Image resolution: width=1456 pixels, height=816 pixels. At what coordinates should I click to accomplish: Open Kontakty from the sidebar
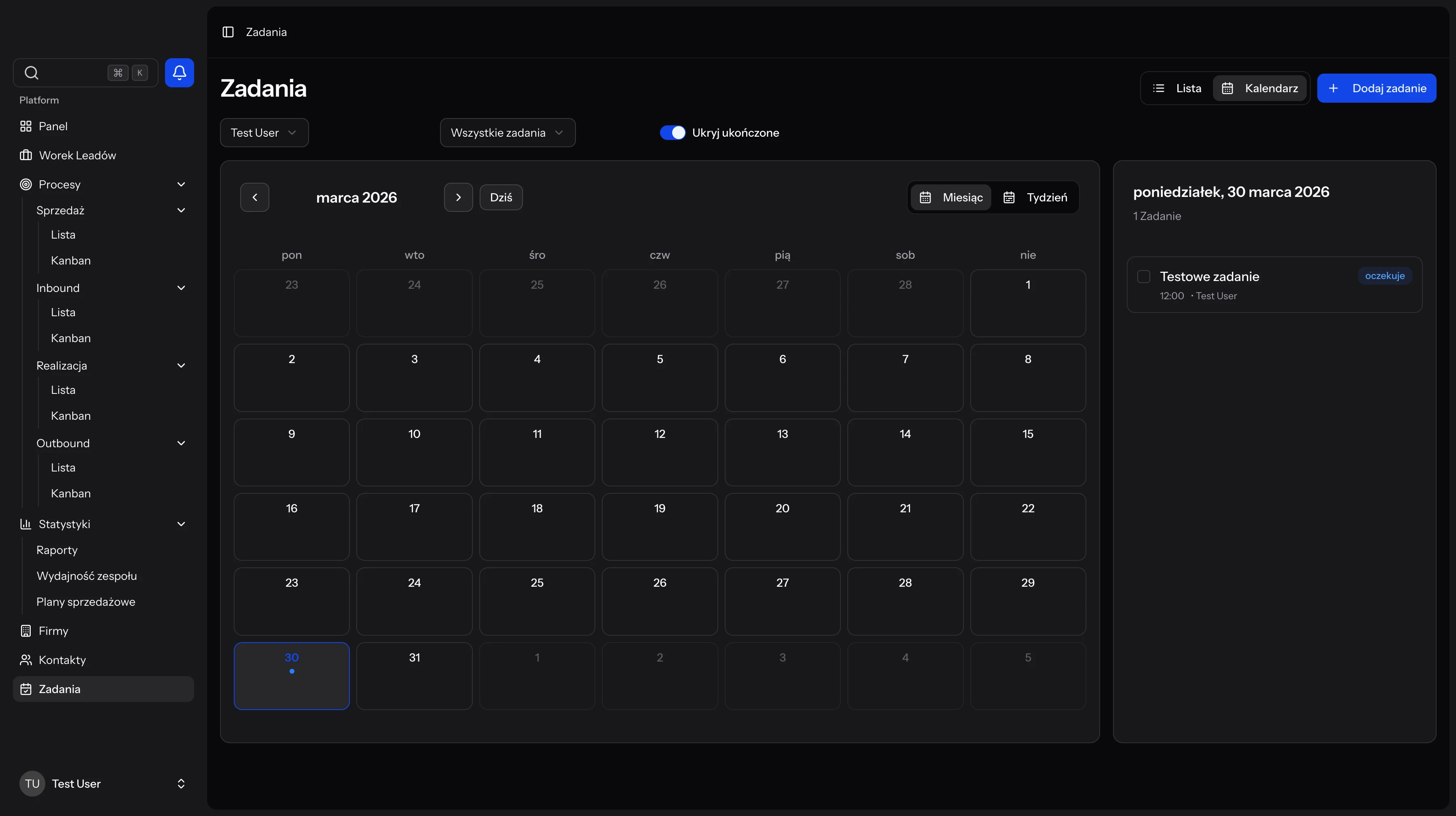pyautogui.click(x=62, y=660)
